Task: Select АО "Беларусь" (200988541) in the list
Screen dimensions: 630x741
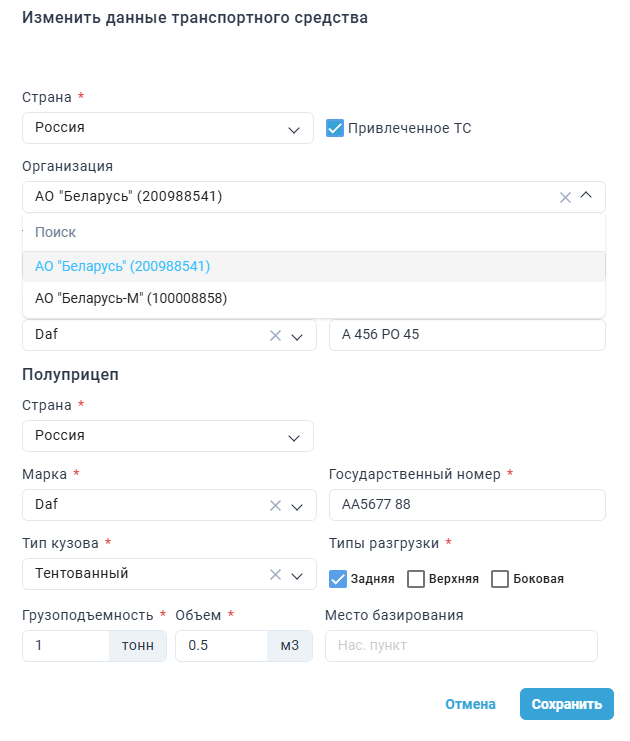Action: (x=314, y=267)
